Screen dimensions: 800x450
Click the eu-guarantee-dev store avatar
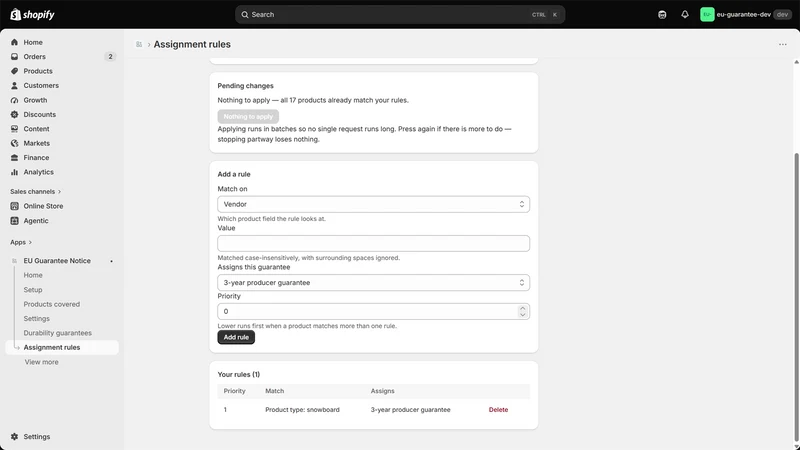tap(707, 14)
